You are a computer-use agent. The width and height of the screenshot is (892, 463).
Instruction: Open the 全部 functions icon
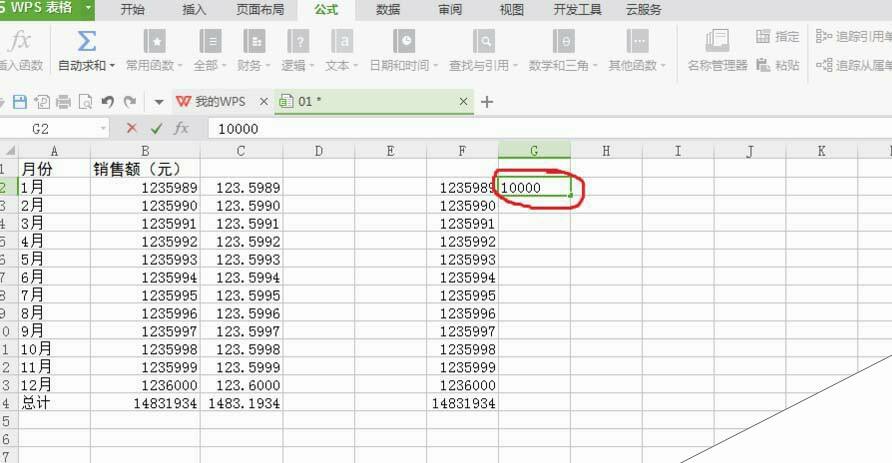pos(210,41)
